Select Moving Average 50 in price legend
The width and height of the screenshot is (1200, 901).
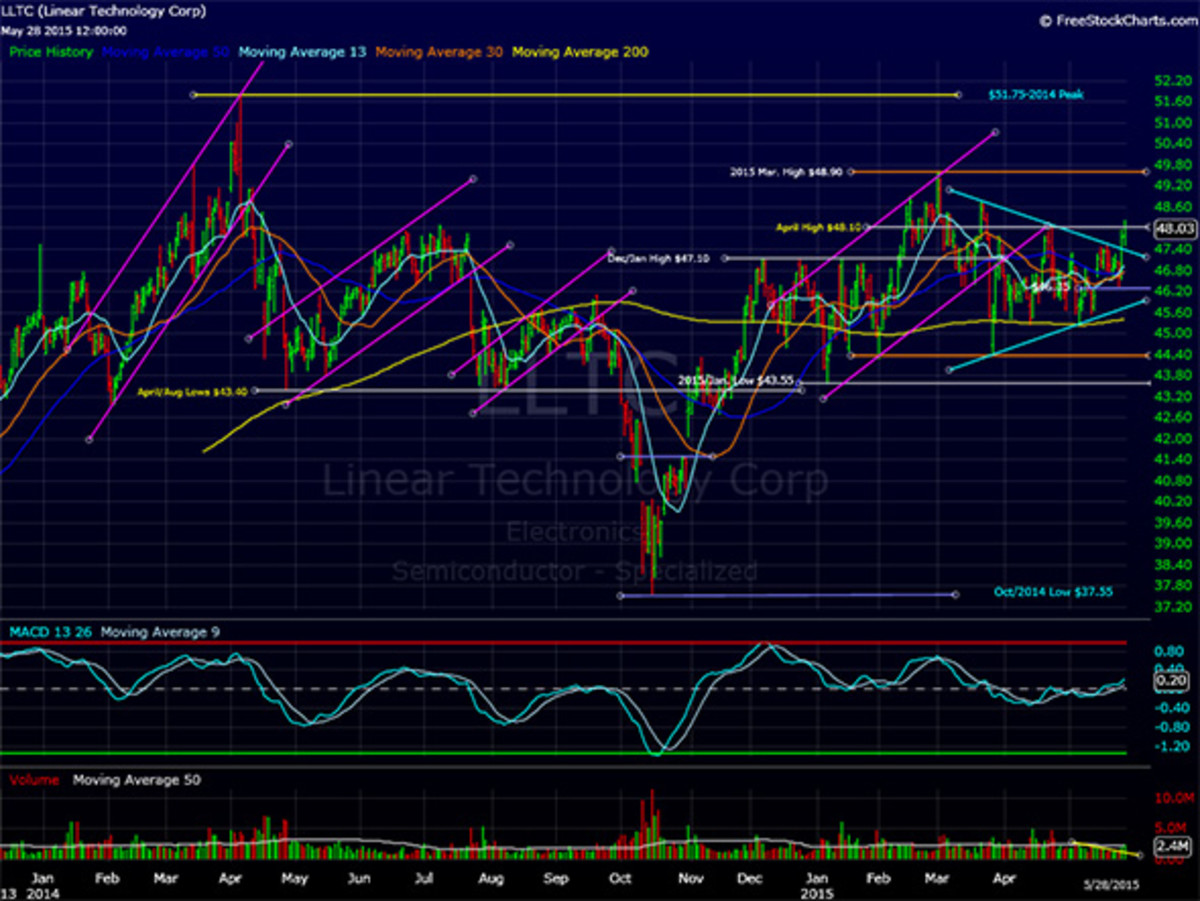pos(165,51)
